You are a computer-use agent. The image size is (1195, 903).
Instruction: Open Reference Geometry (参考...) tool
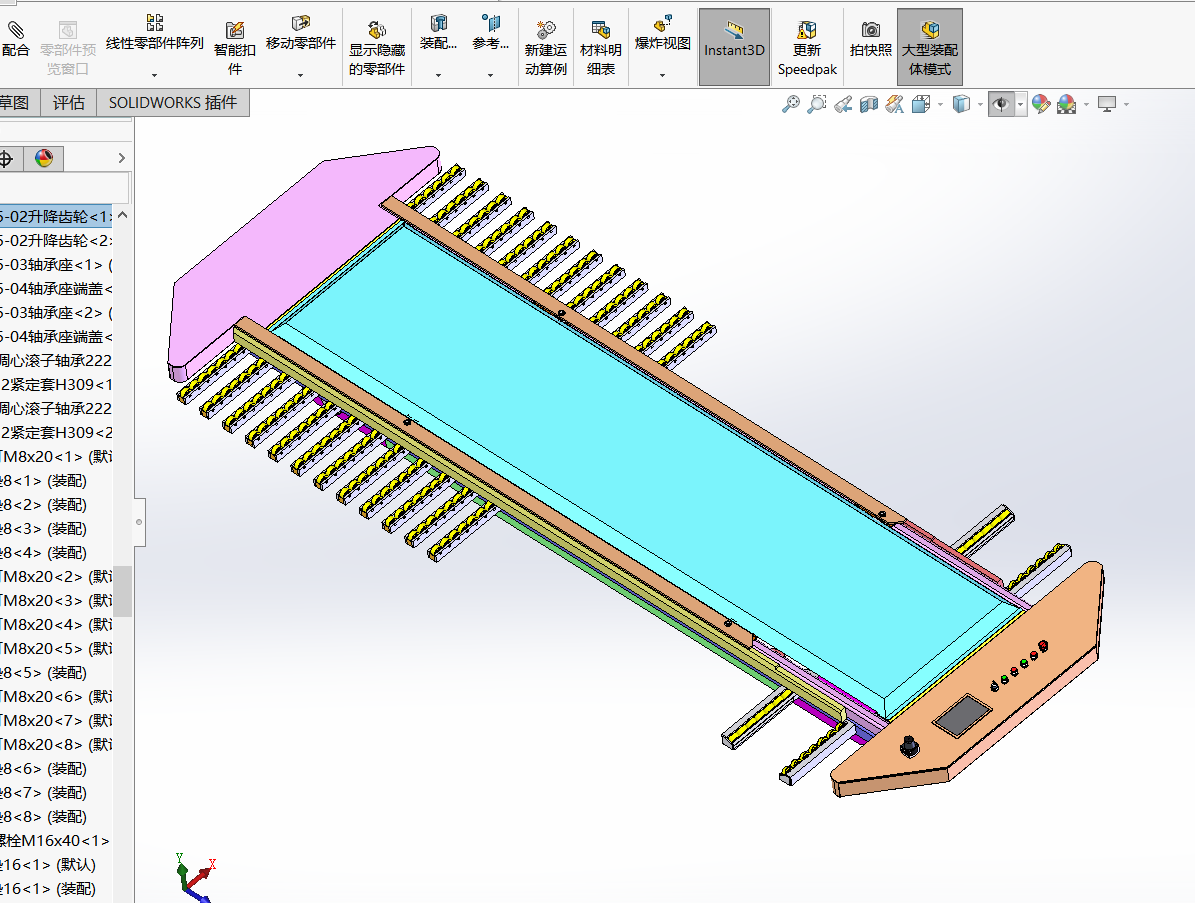coord(490,34)
